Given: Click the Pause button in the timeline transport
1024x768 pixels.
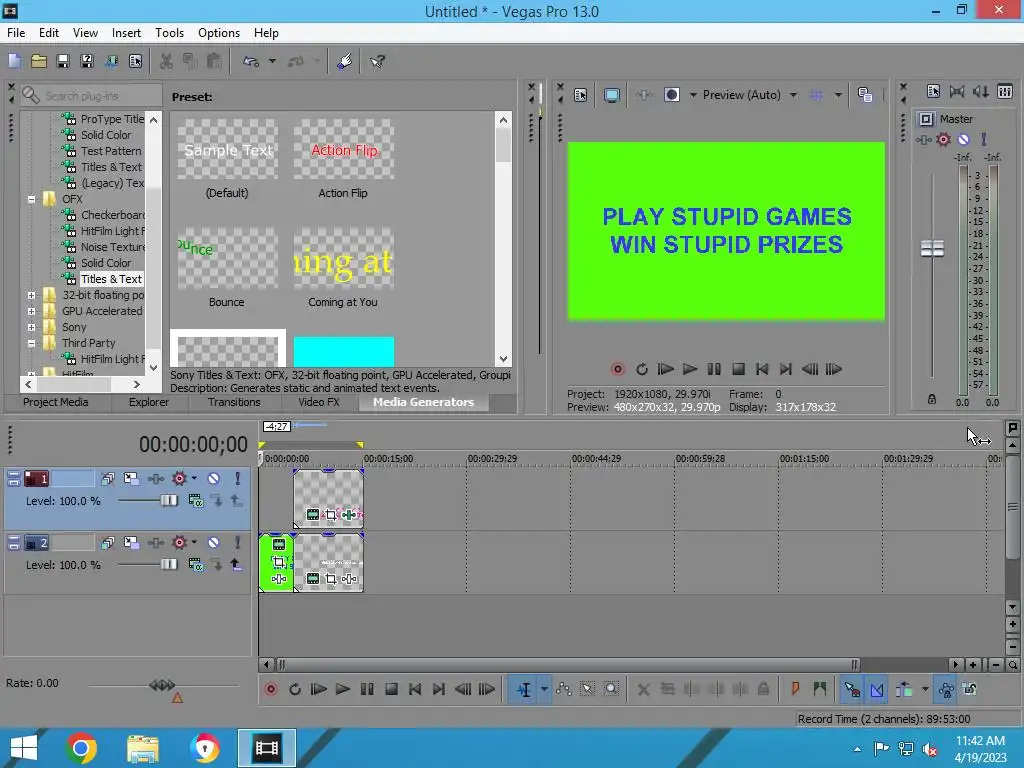Looking at the screenshot, I should [367, 689].
